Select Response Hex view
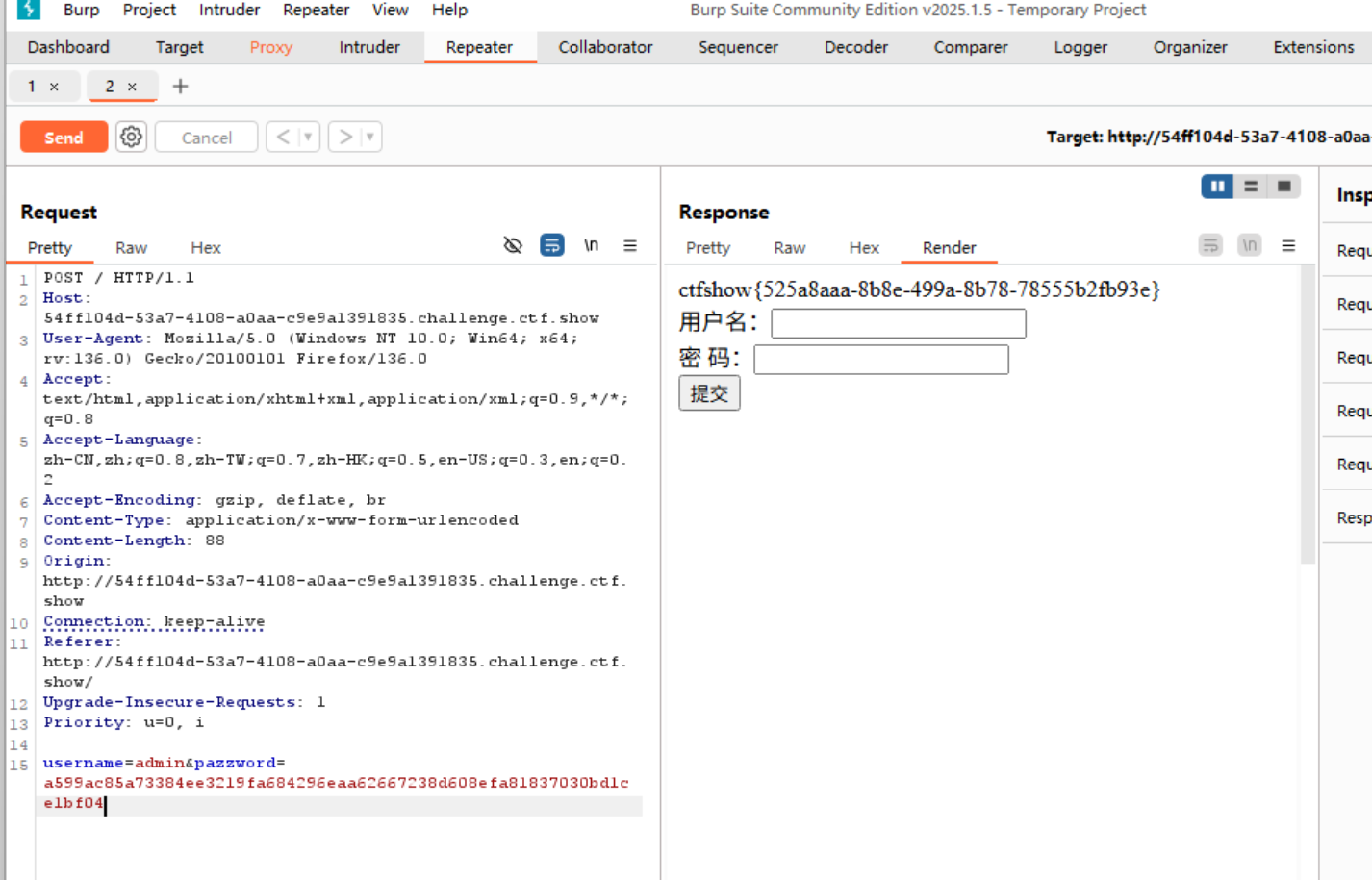The width and height of the screenshot is (1372, 880). point(864,247)
